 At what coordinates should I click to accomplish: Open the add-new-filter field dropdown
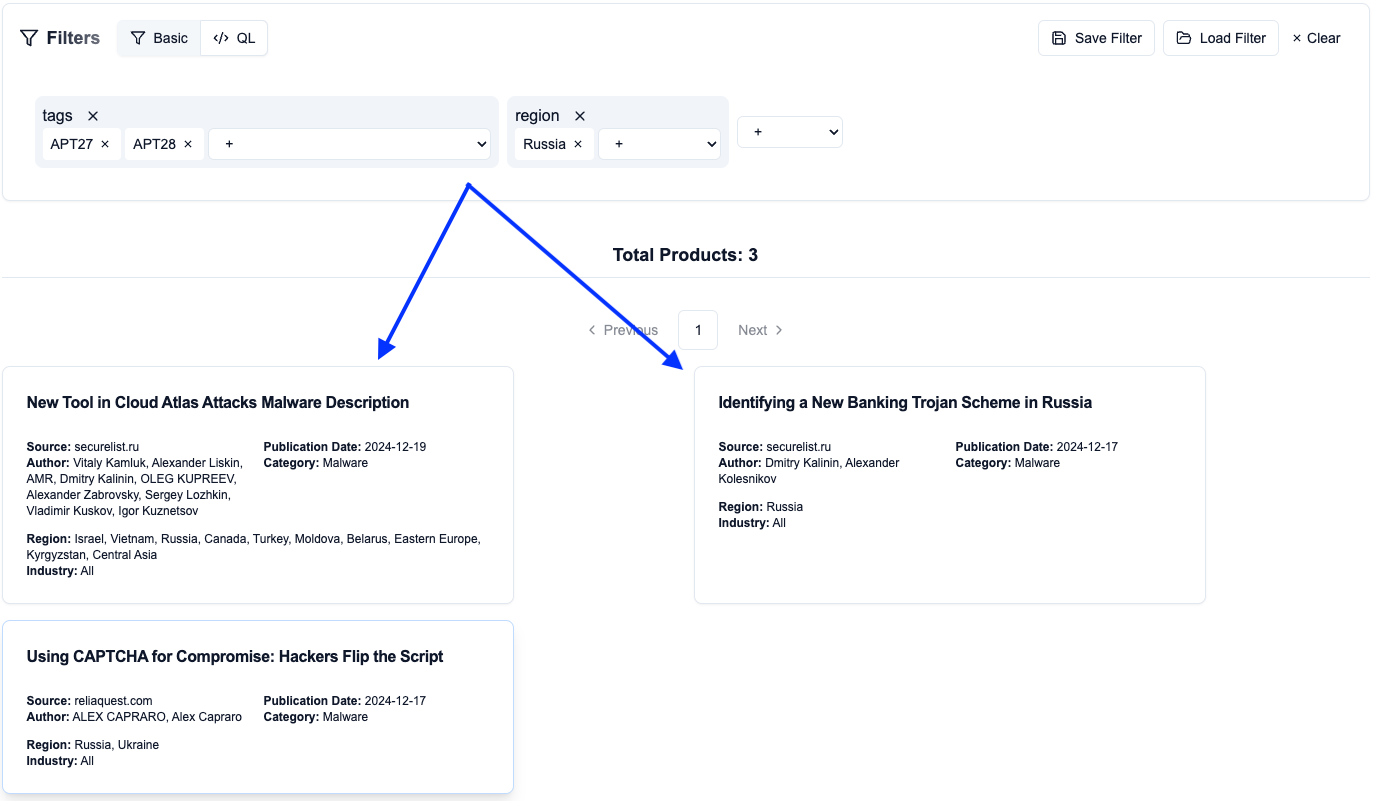(789, 131)
